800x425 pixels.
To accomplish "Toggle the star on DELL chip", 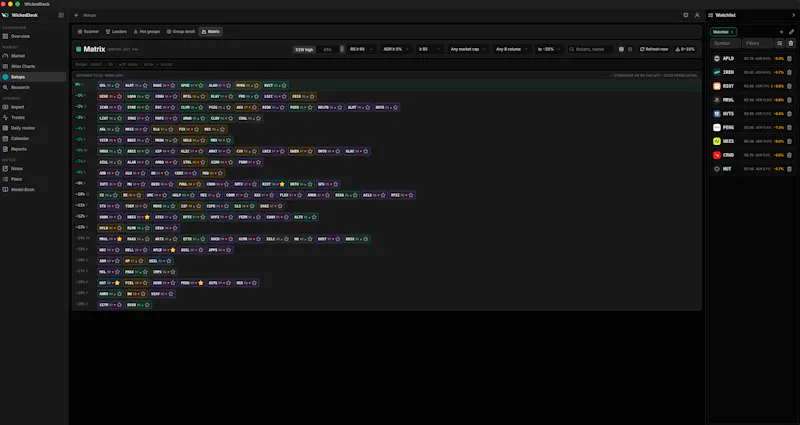I will pyautogui.click(x=147, y=250).
